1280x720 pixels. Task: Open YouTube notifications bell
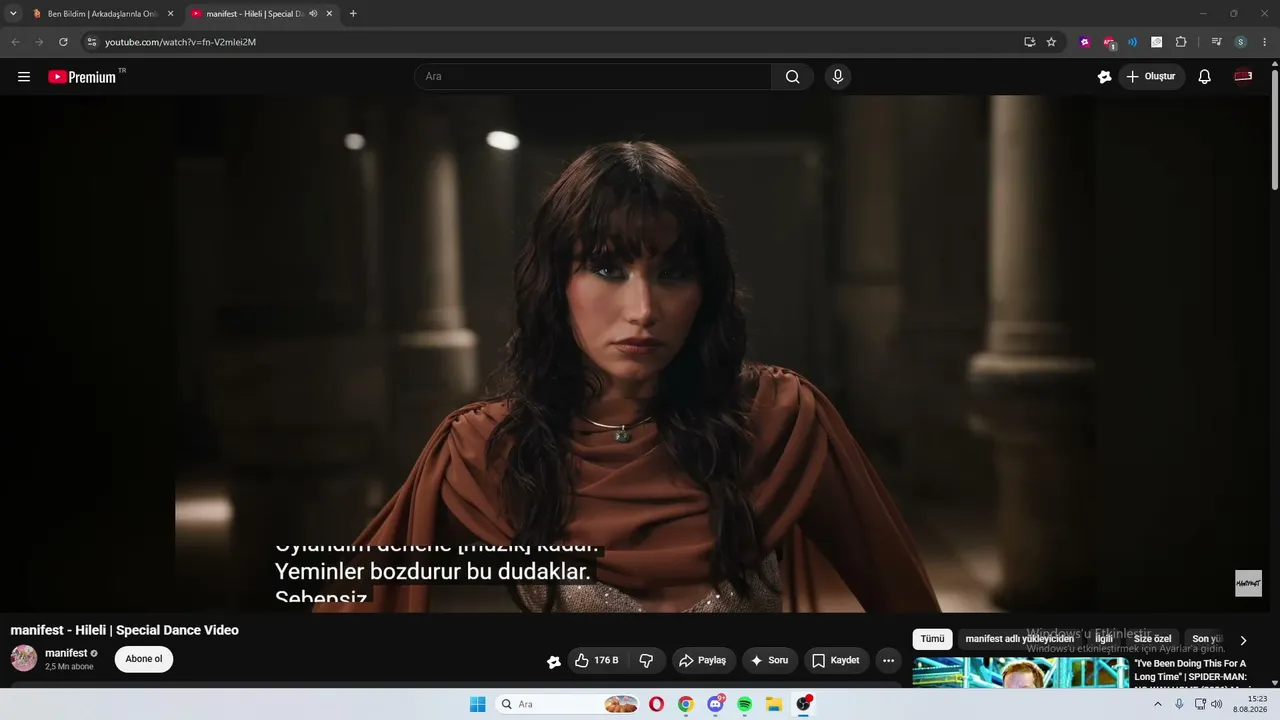pos(1205,77)
